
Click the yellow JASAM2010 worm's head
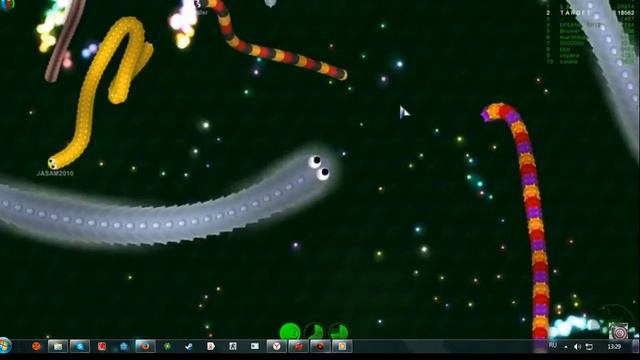[x=53, y=163]
